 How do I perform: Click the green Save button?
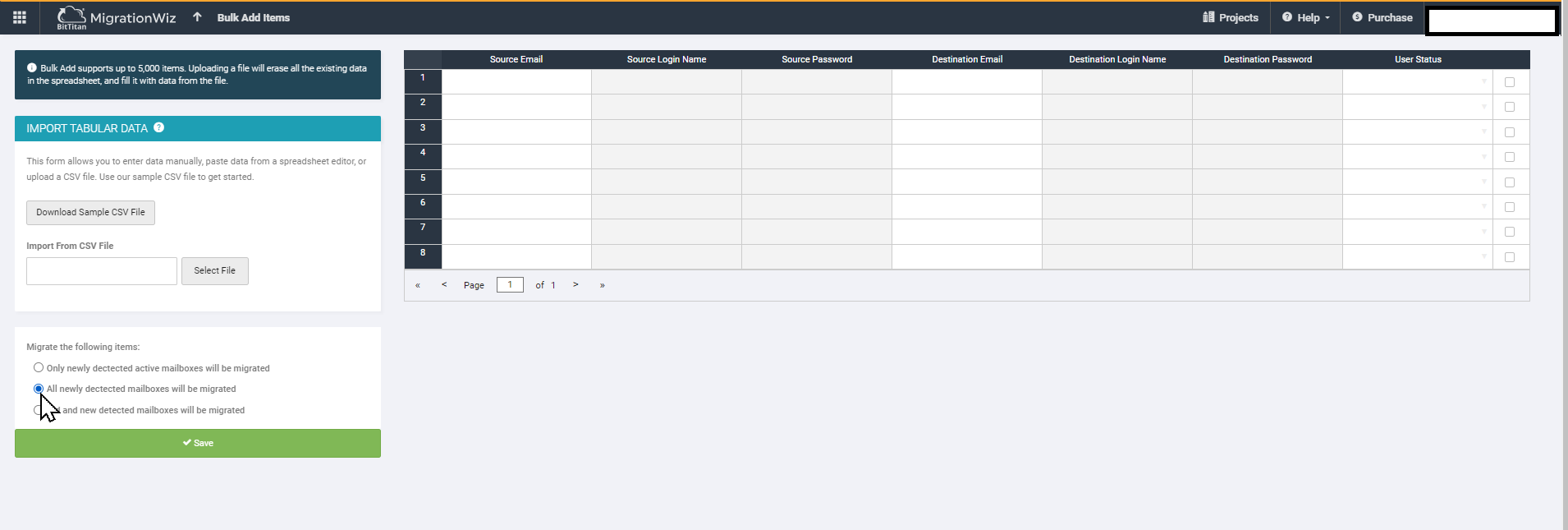pos(198,443)
